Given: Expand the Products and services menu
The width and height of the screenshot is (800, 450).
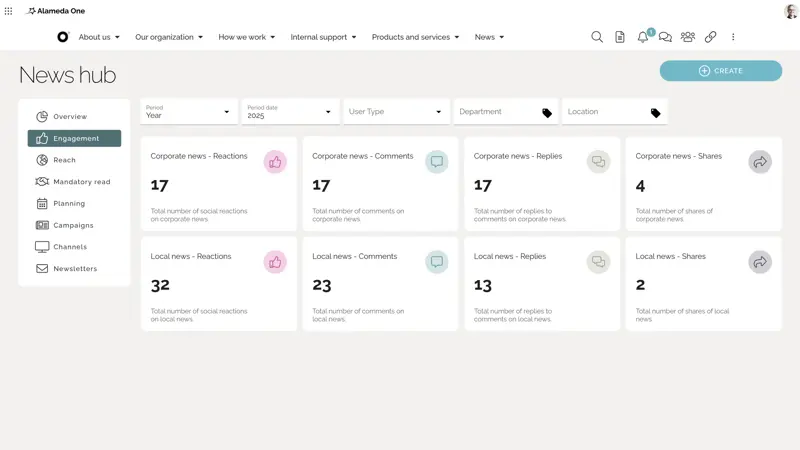Looking at the screenshot, I should click(x=415, y=37).
